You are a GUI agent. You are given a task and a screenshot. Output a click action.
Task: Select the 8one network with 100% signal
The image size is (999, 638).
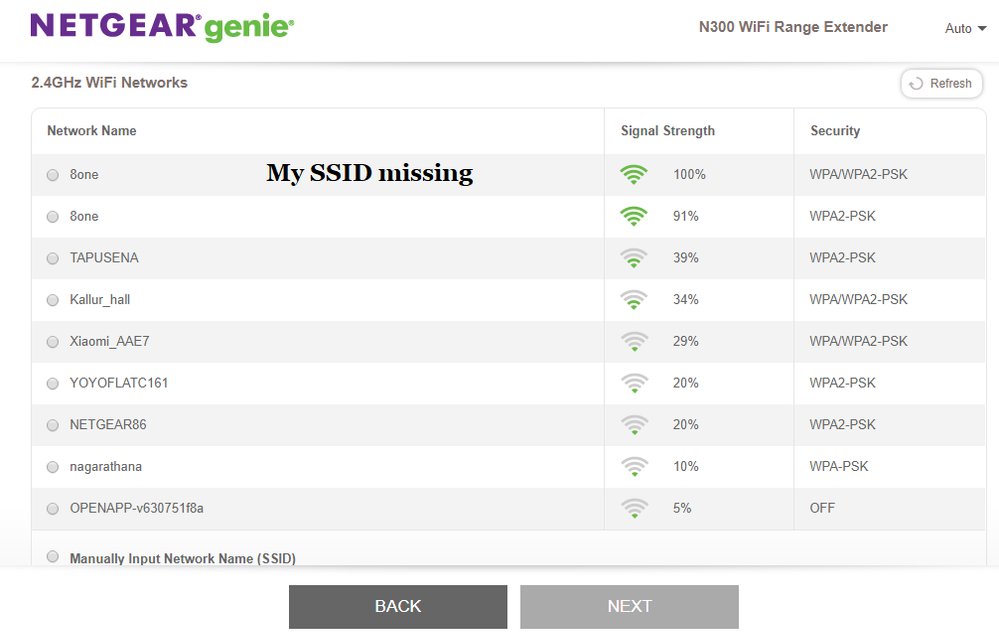53,175
